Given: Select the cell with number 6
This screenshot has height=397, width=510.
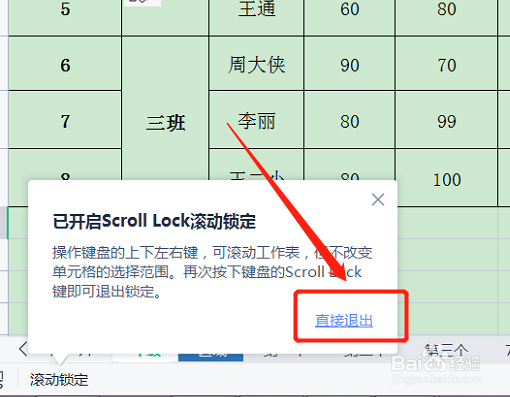Looking at the screenshot, I should pyautogui.click(x=65, y=64).
